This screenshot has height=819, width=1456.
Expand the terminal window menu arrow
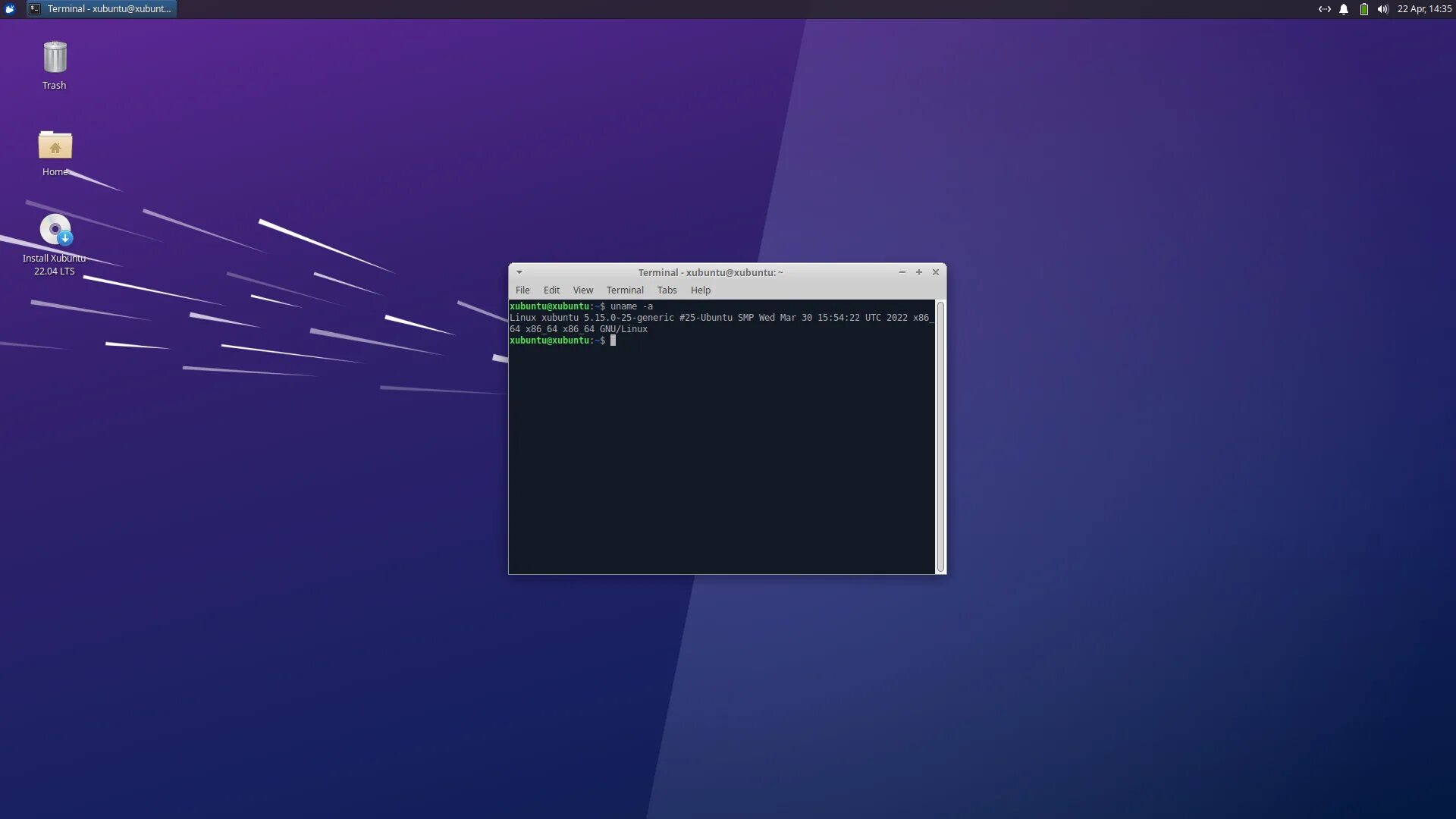[x=519, y=272]
